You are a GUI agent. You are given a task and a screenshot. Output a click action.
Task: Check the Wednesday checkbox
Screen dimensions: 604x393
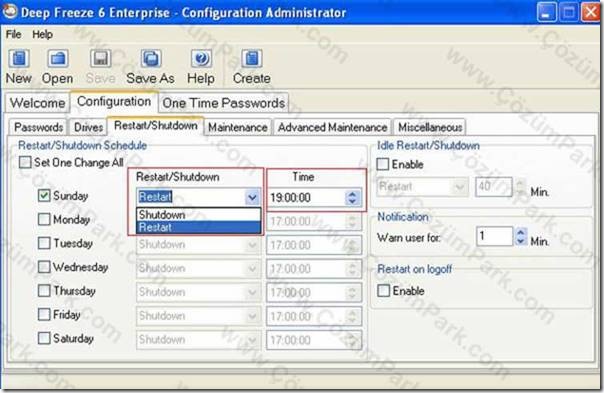coord(44,267)
